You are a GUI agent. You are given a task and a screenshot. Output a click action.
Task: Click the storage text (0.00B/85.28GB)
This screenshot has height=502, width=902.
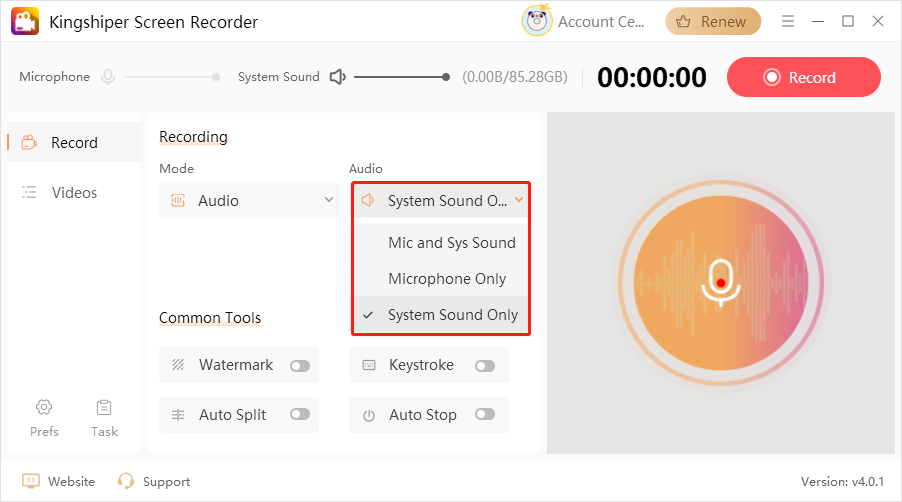pyautogui.click(x=515, y=77)
